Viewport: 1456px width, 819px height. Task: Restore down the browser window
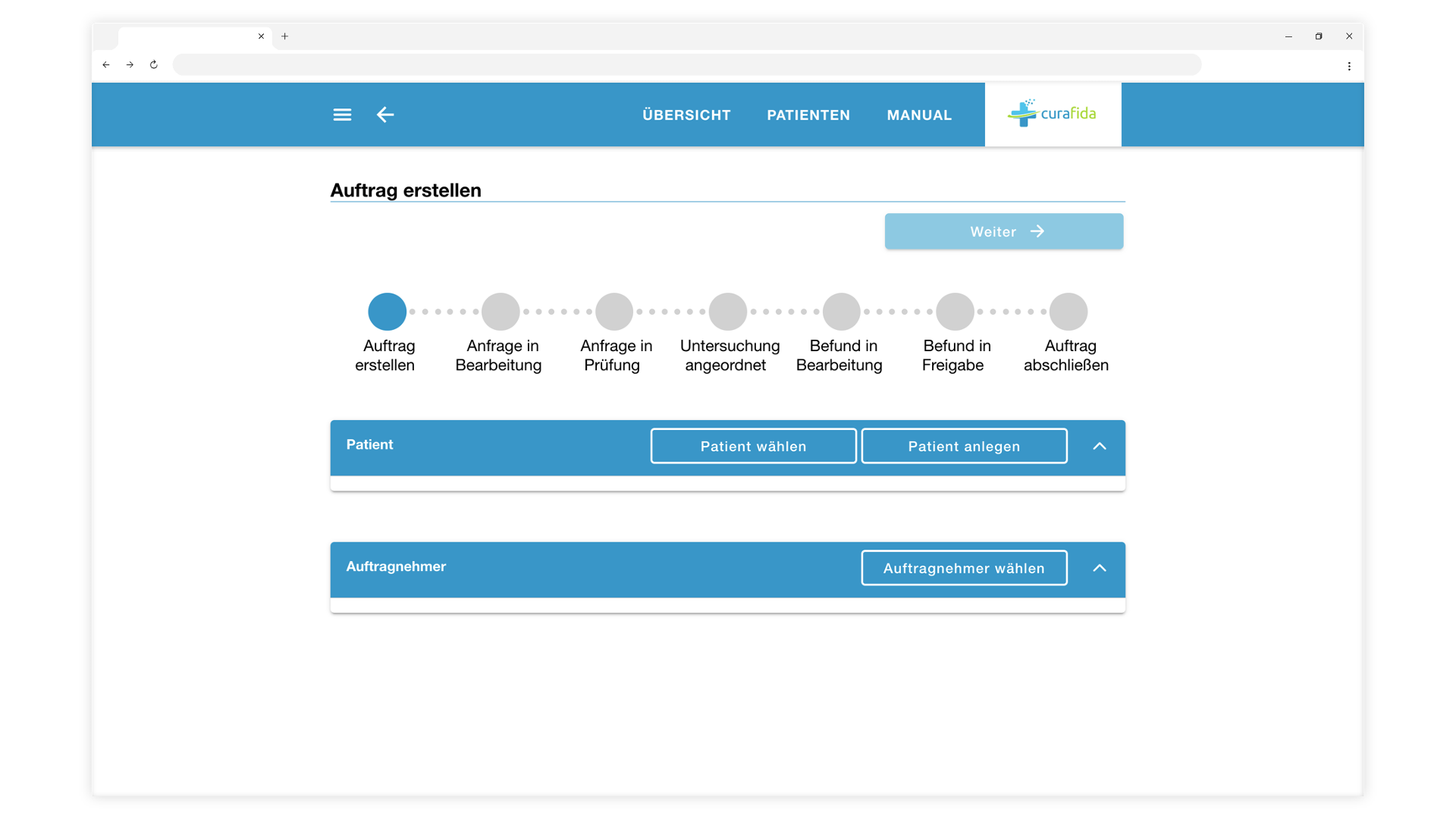tap(1319, 36)
